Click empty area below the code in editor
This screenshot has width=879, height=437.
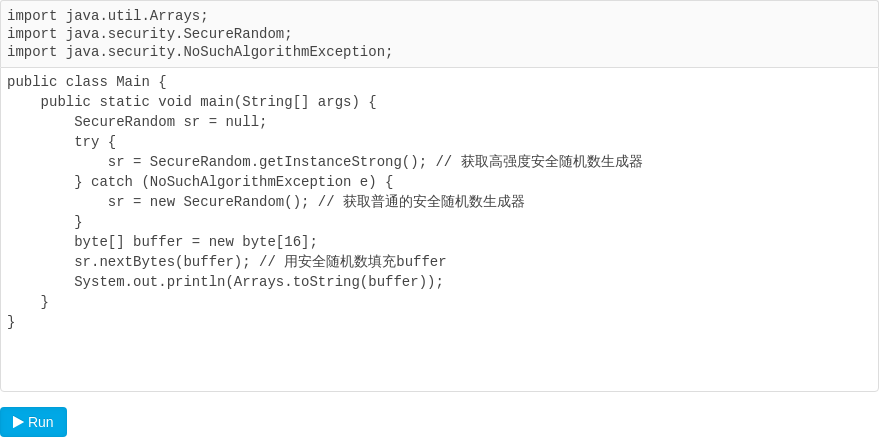coord(439,360)
